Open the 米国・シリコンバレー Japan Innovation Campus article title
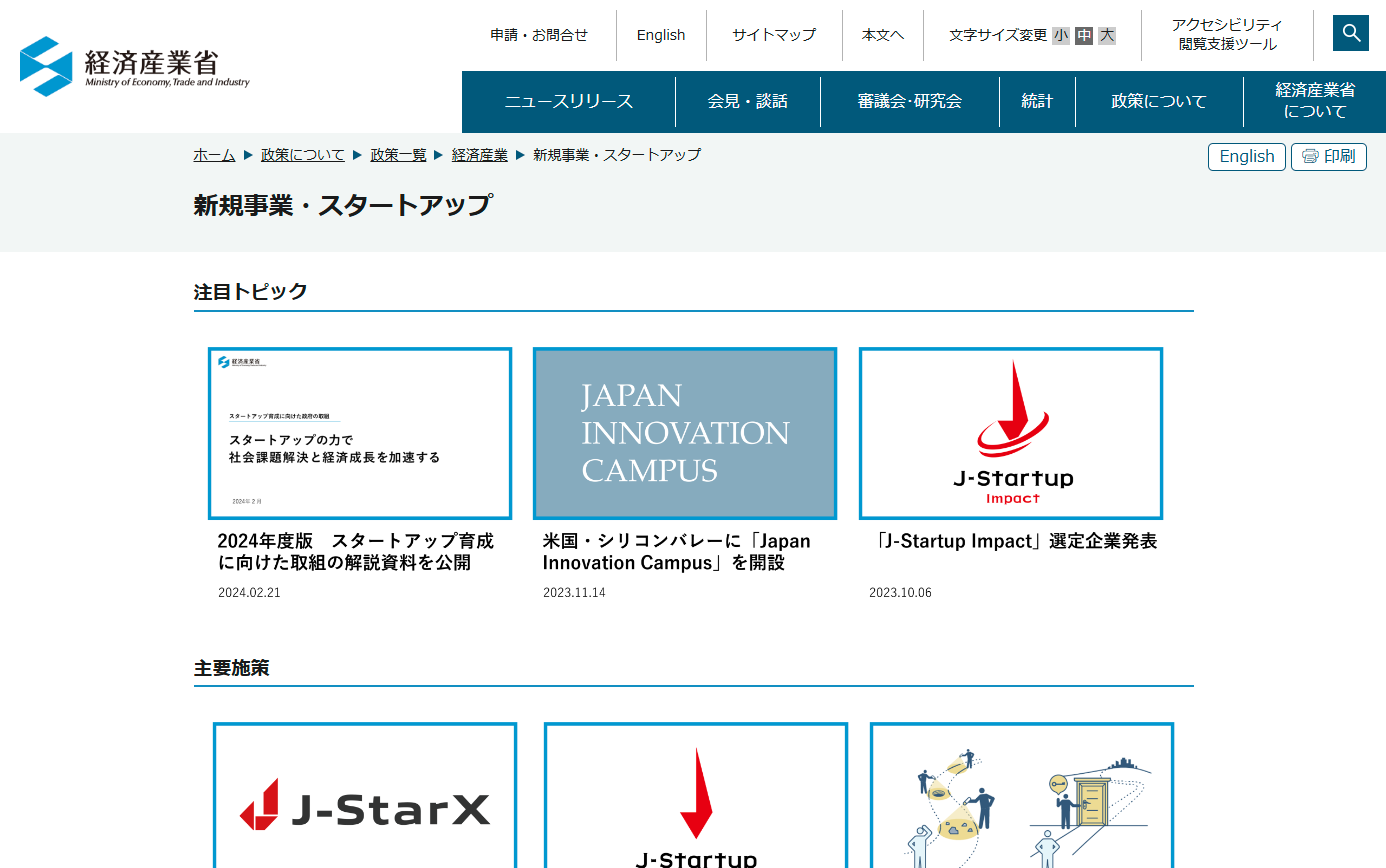 pos(677,552)
